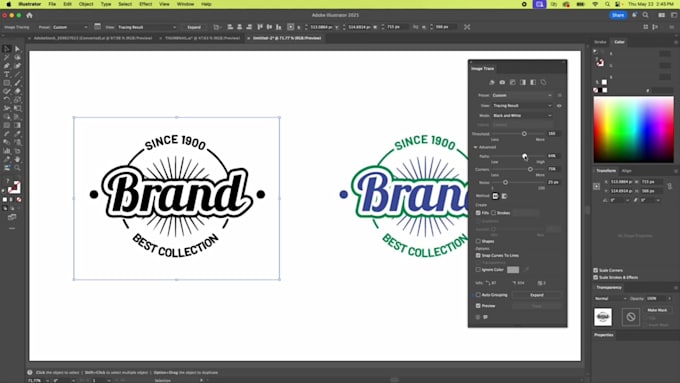This screenshot has width=680, height=383.
Task: Enable the Auto Grouping checkbox
Action: click(x=478, y=295)
